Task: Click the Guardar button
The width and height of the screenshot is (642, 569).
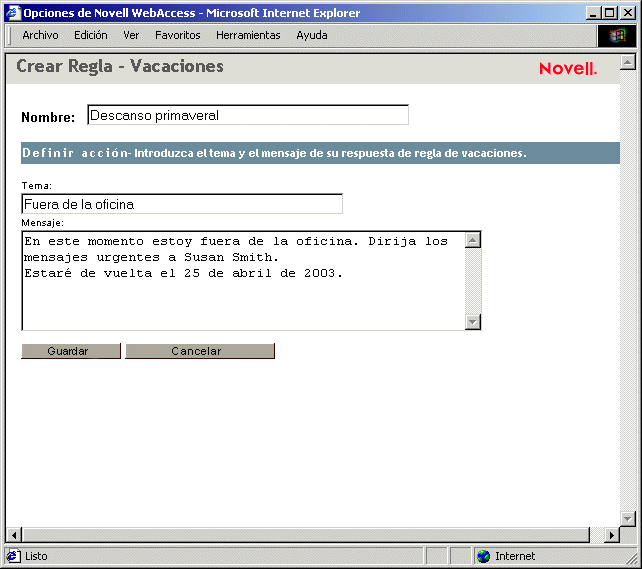Action: [x=71, y=351]
